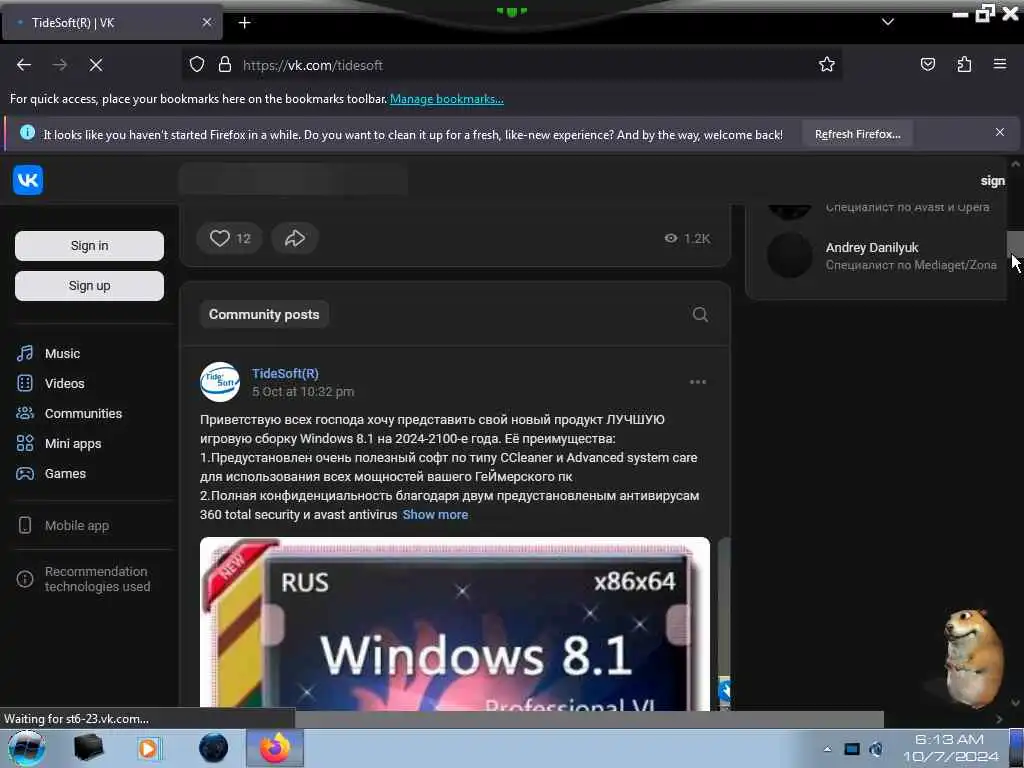Click post date 5 Oct at 10:32 pm
This screenshot has width=1024, height=768.
pos(303,392)
